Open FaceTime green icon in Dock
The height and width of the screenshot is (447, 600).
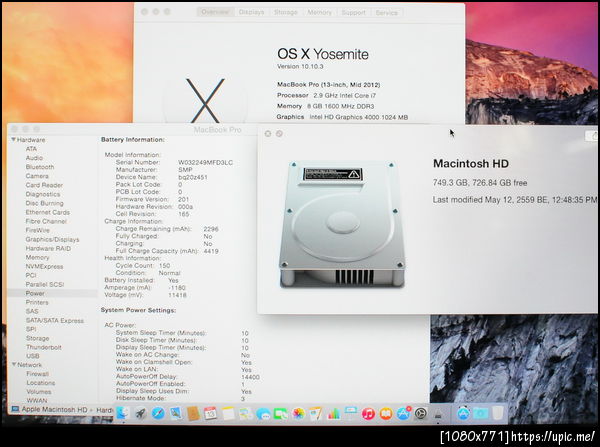280,413
